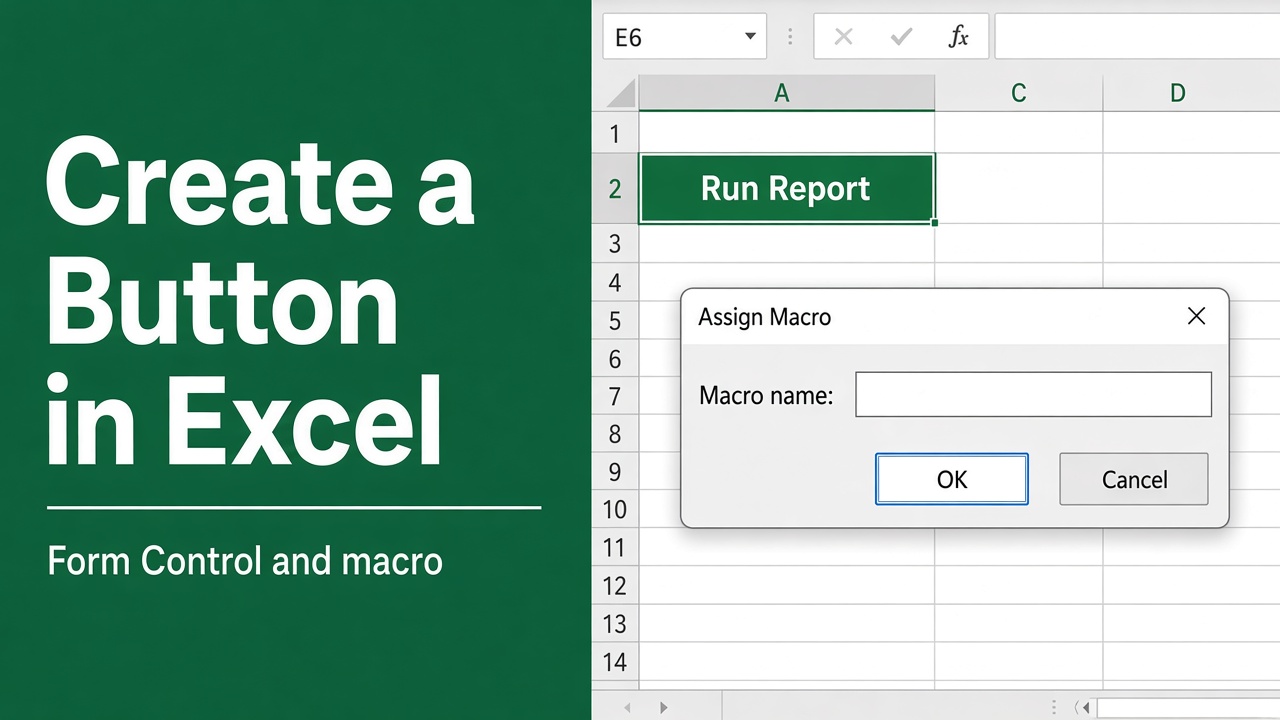Select column A header
The height and width of the screenshot is (720, 1280).
coord(786,93)
